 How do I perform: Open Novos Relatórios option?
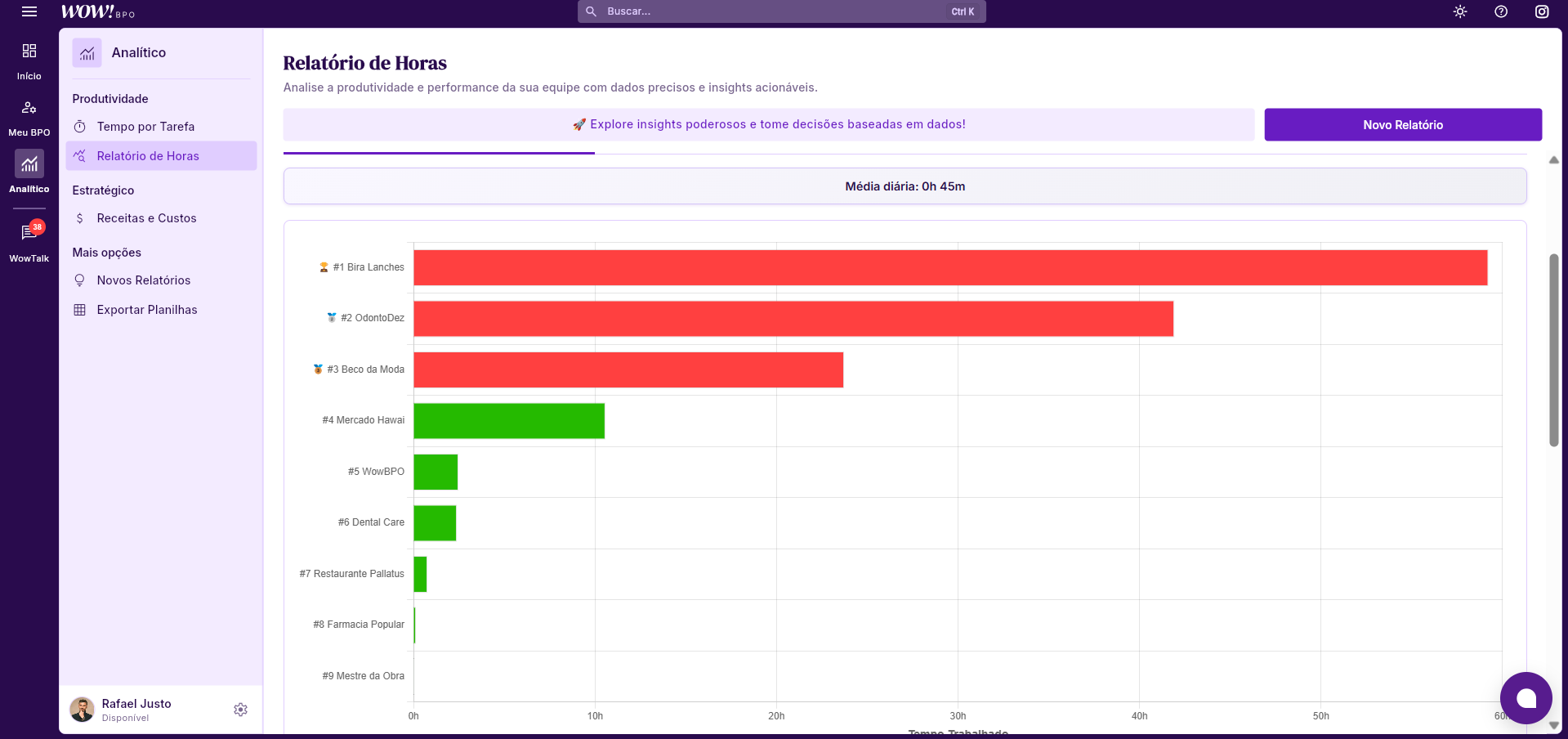tap(144, 280)
